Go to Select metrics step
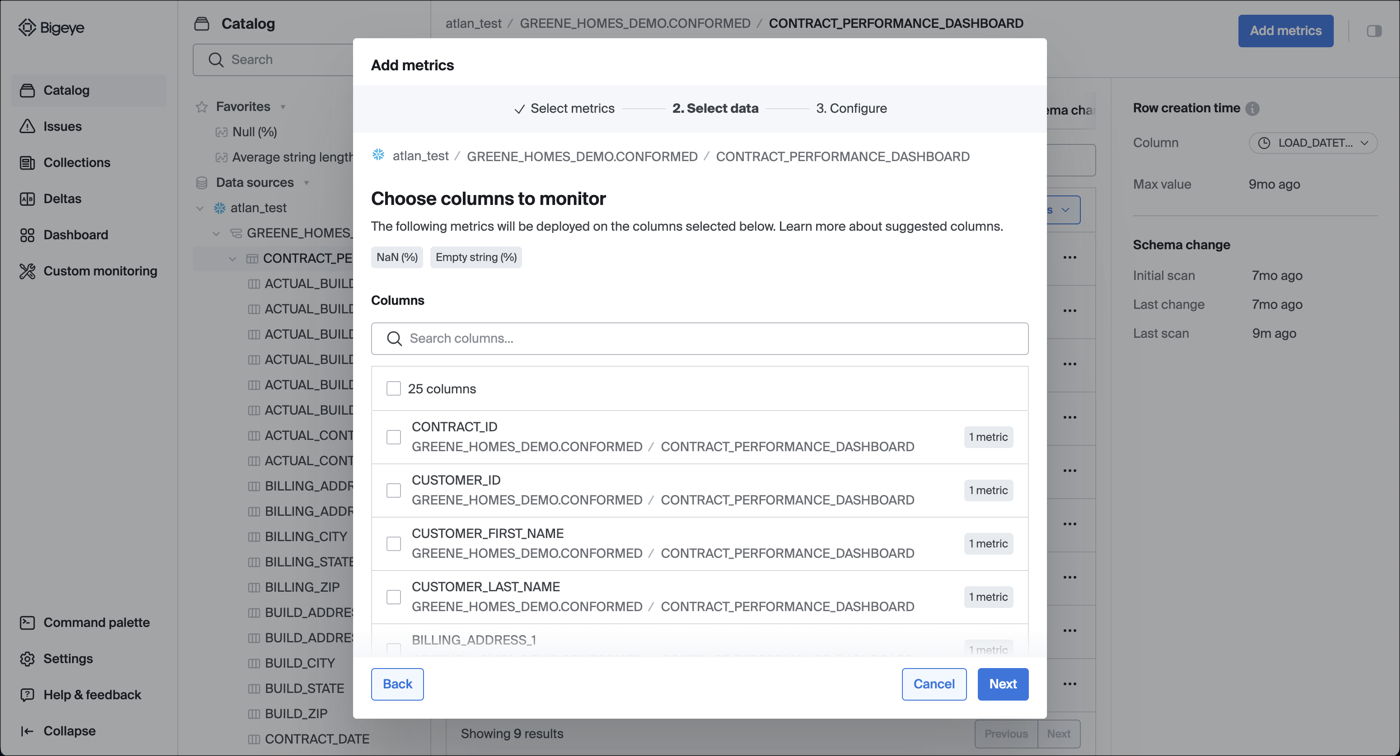Viewport: 1400px width, 756px height. (x=564, y=108)
